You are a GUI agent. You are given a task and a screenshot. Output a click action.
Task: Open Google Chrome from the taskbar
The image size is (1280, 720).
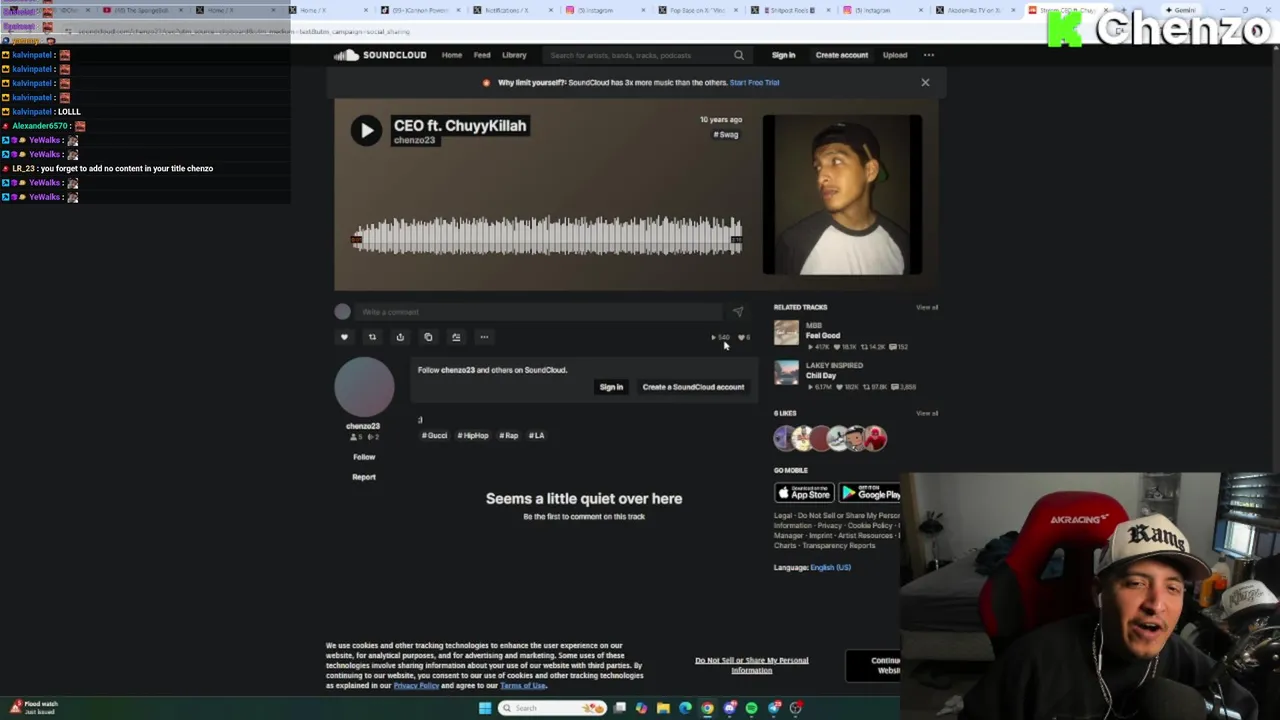[707, 708]
